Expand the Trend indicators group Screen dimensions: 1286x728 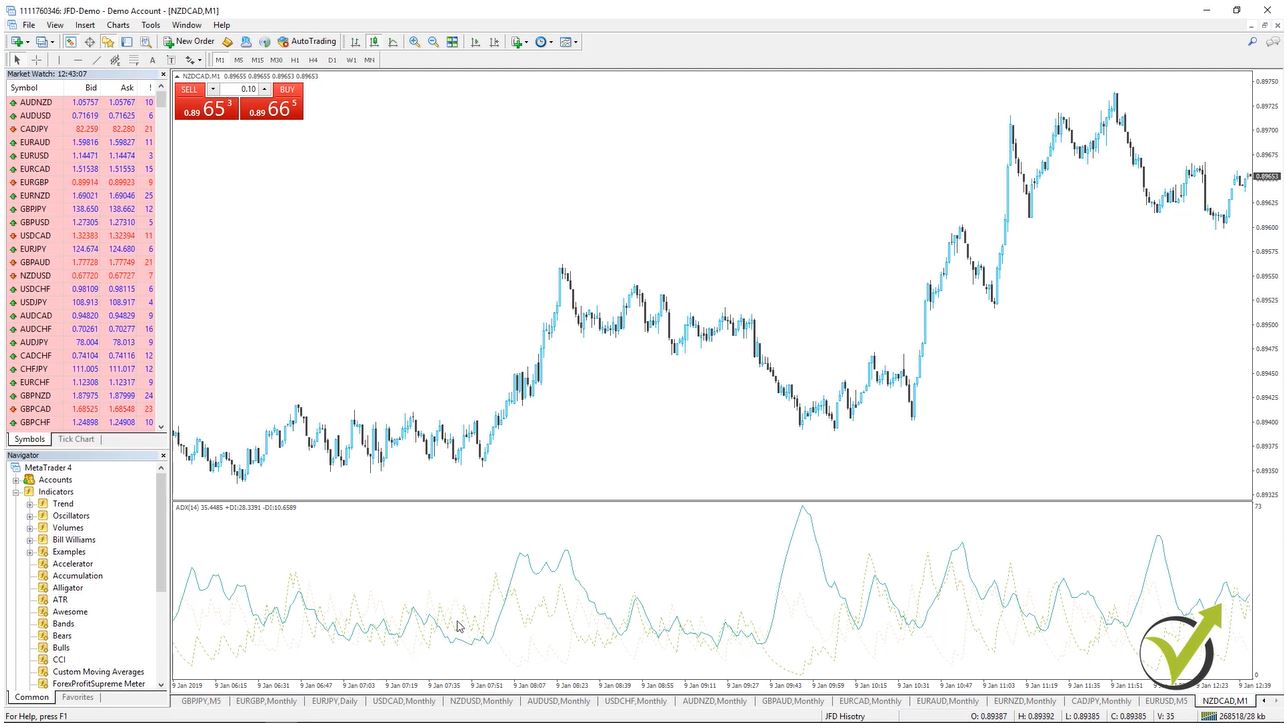30,503
